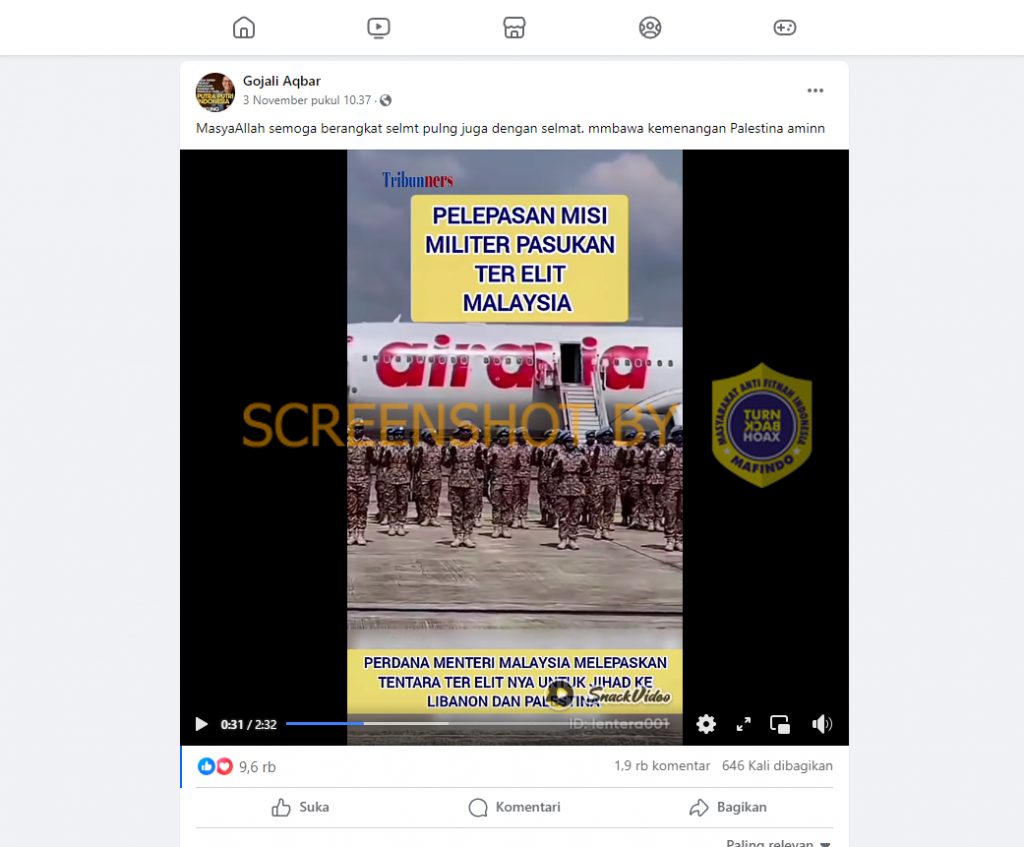Expand the video to fullscreen
Viewport: 1024px width, 847px height.
point(743,724)
